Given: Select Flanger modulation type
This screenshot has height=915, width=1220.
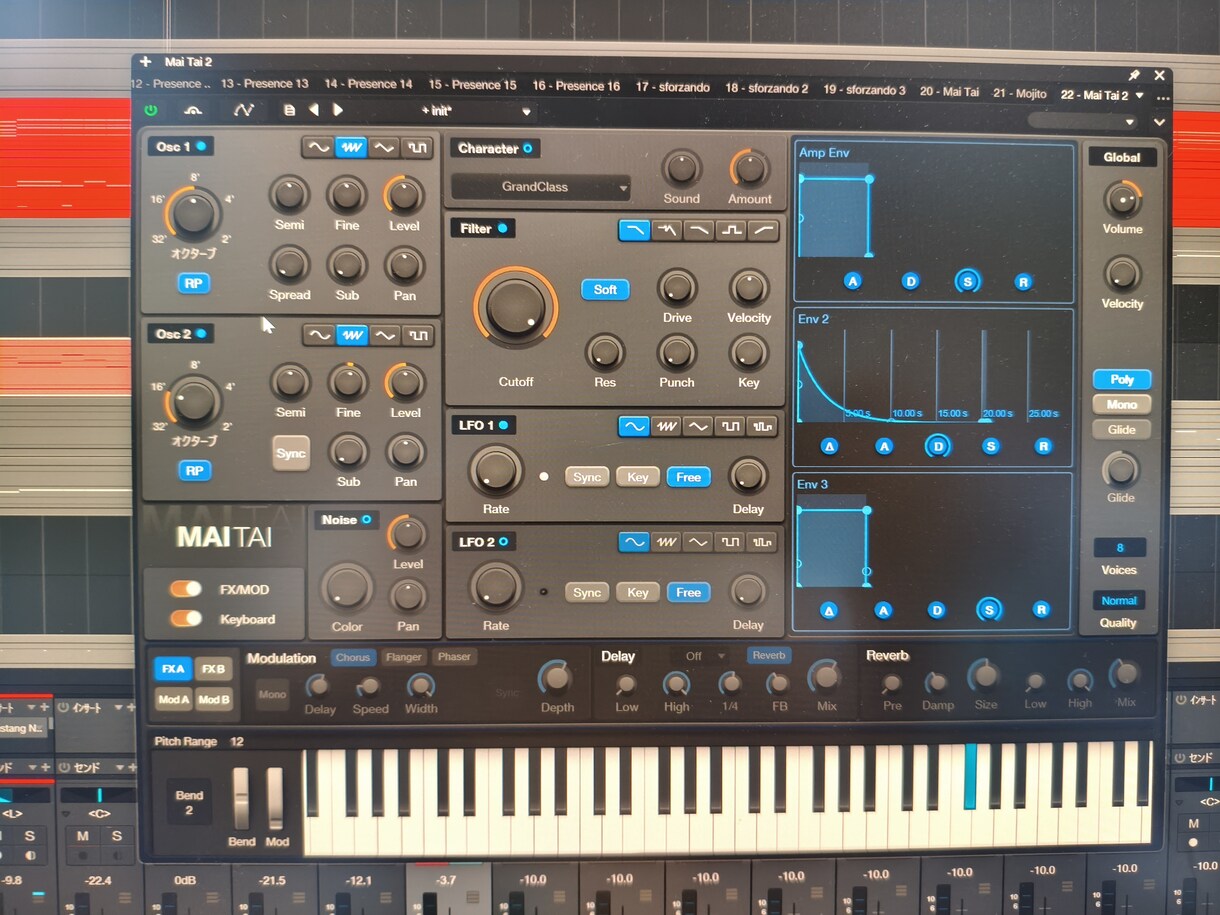Looking at the screenshot, I should pos(403,657).
